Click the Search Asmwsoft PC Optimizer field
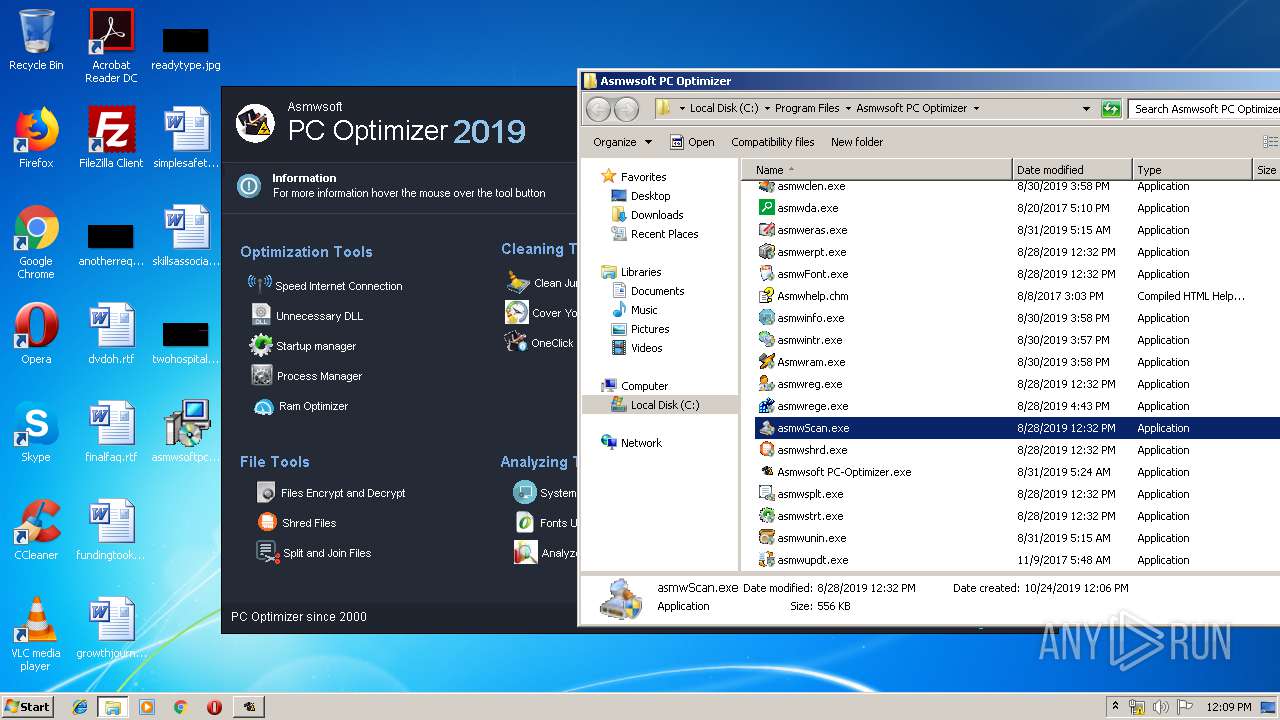Image resolution: width=1280 pixels, height=720 pixels. click(1204, 108)
